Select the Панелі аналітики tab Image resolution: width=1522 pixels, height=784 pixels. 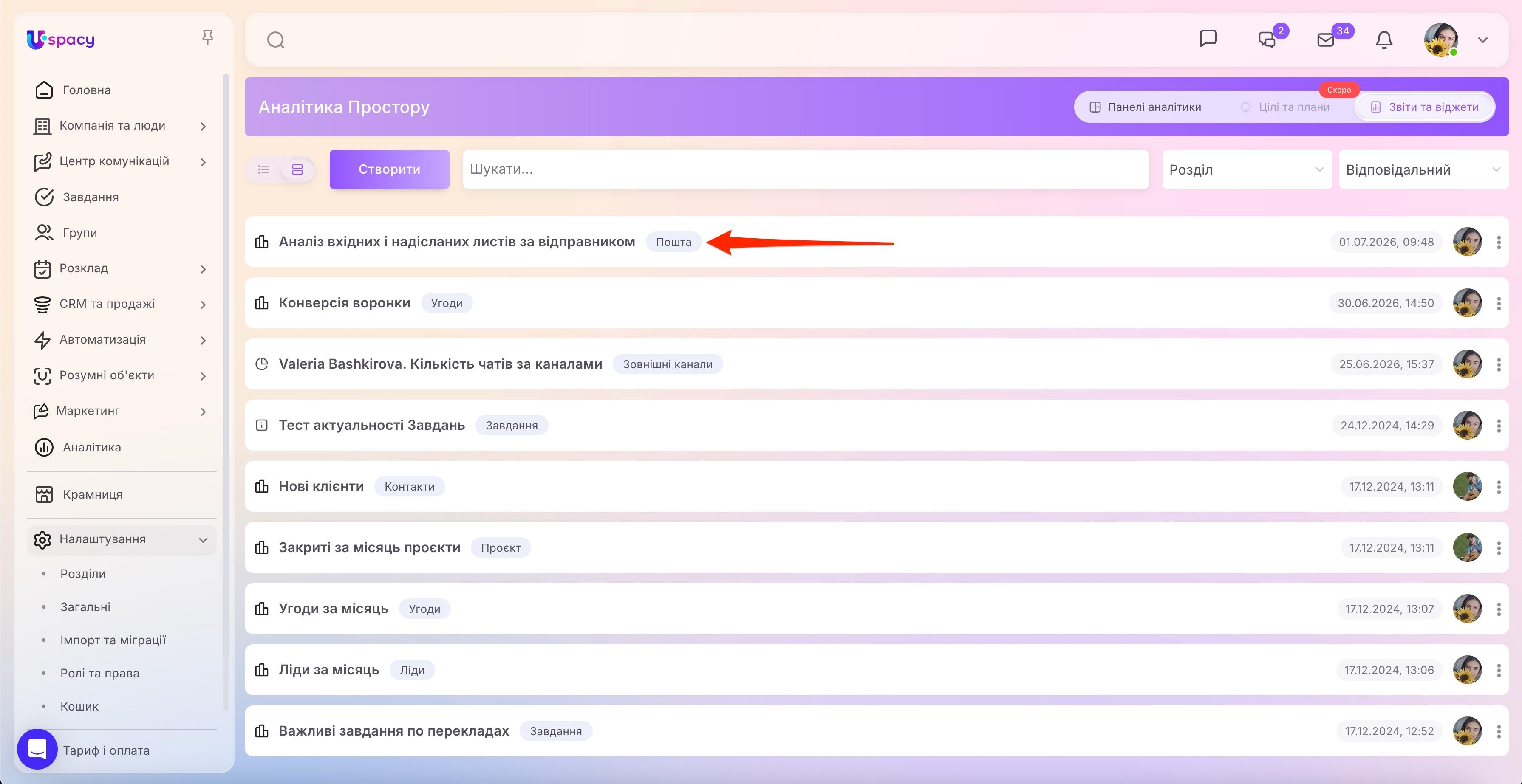1145,107
